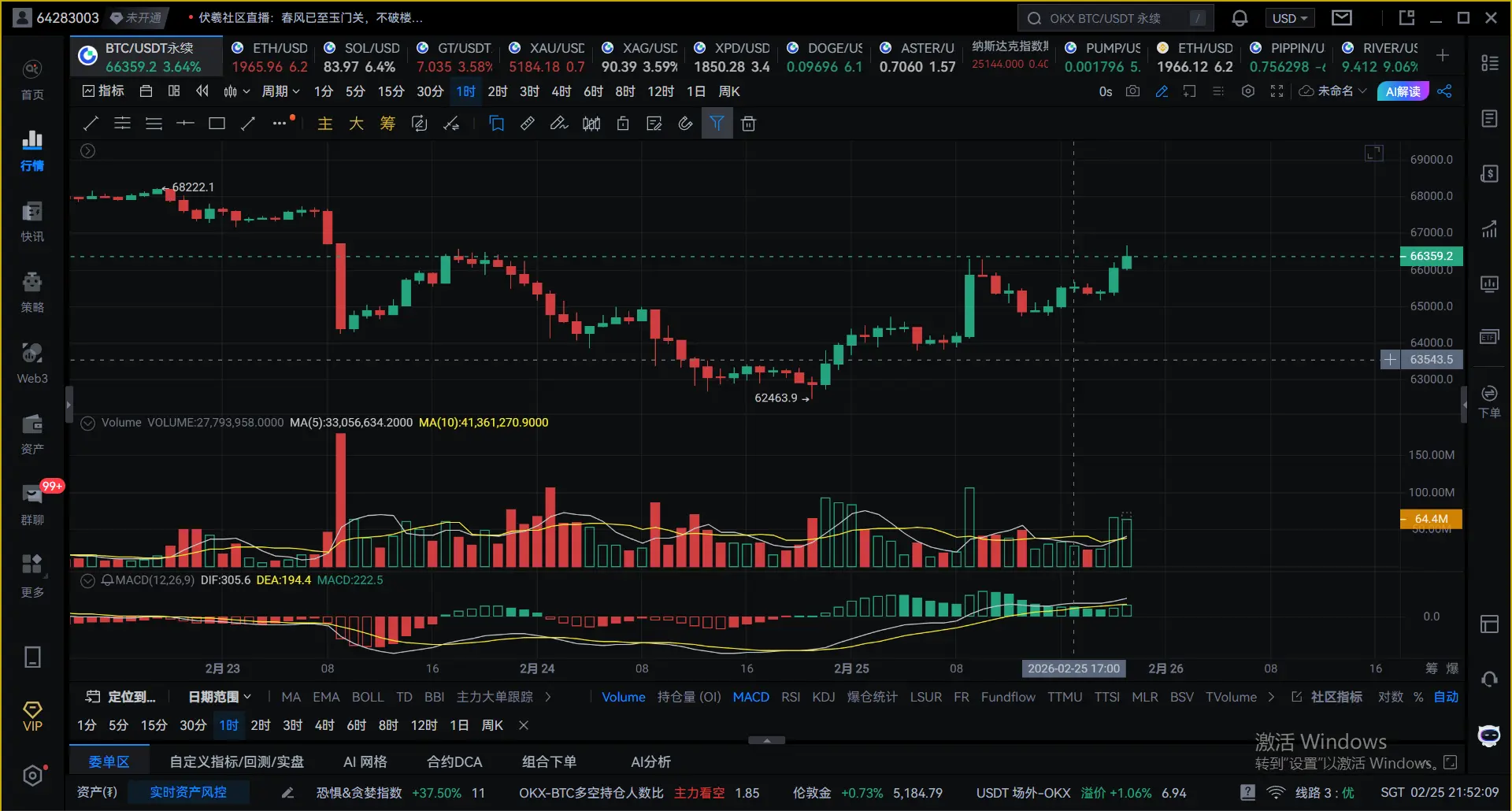This screenshot has height=811, width=1512.
Task: Open the 首页 home sidebar icon
Action: coord(32,80)
